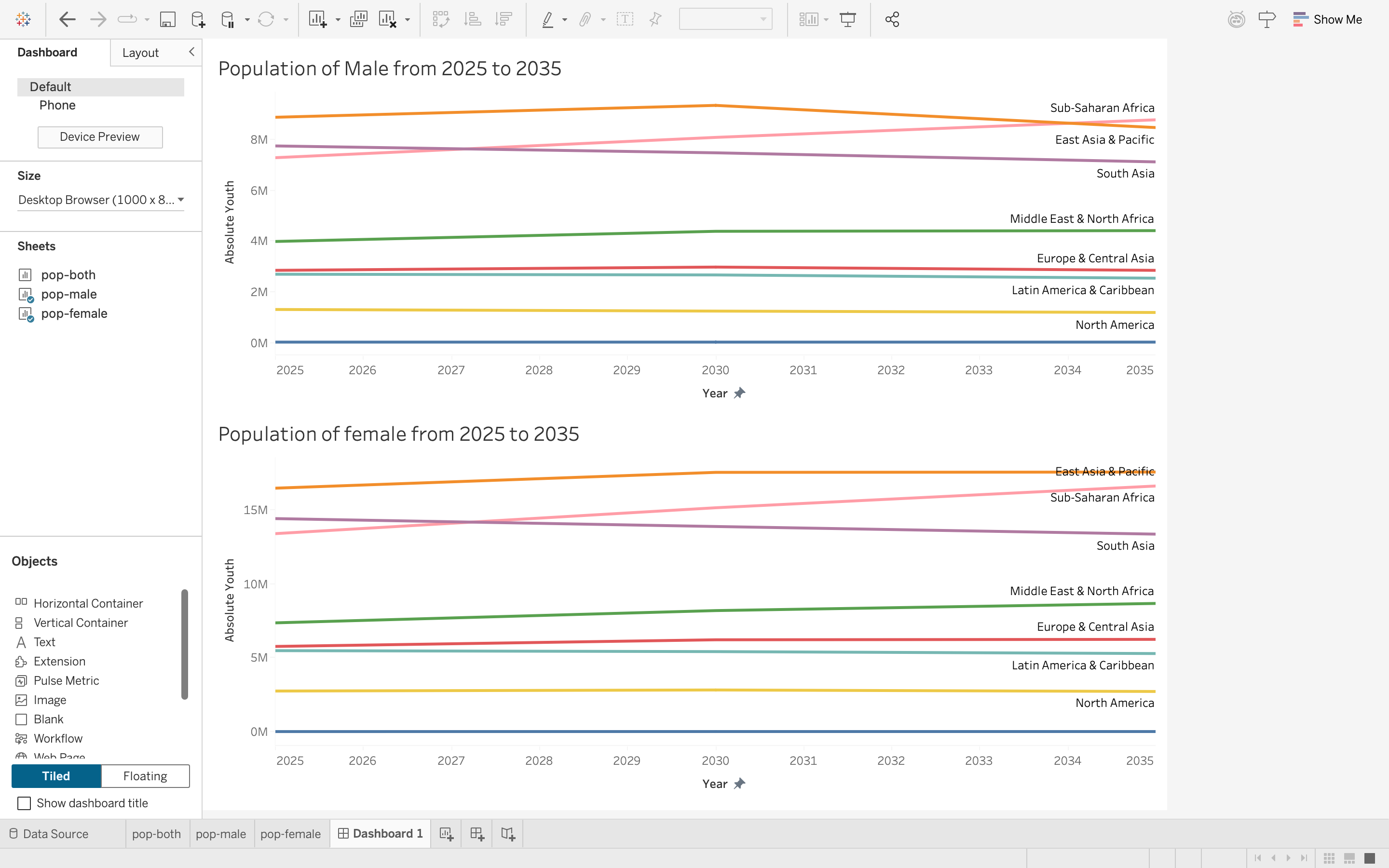Click the new data source icon
1389x868 pixels.
coord(197,19)
